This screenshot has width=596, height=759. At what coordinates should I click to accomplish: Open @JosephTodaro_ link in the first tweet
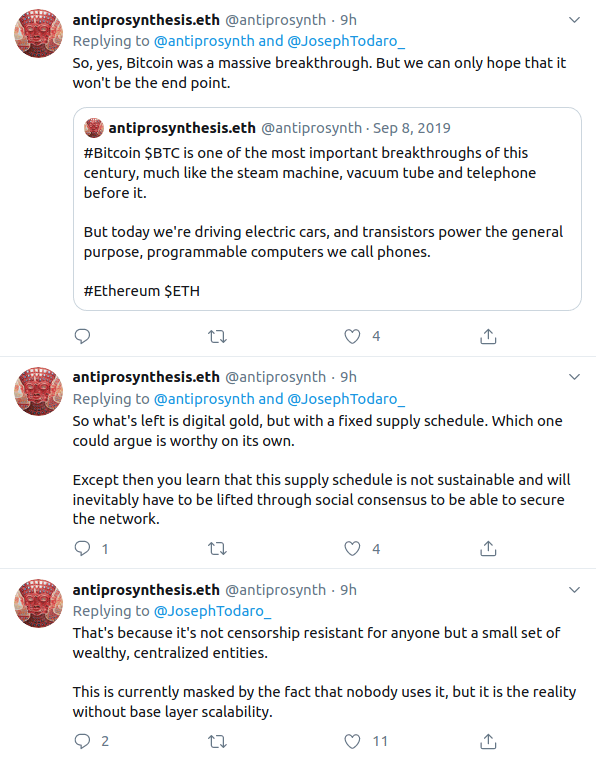coord(346,41)
